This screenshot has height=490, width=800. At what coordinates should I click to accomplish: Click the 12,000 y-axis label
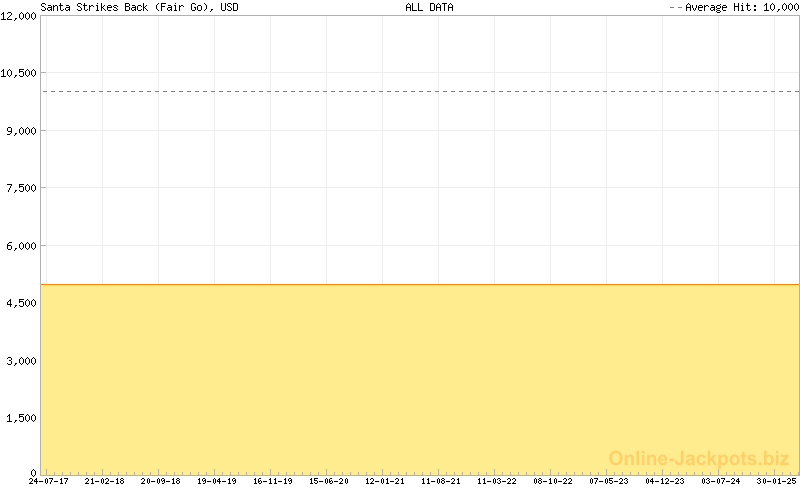(x=19, y=16)
